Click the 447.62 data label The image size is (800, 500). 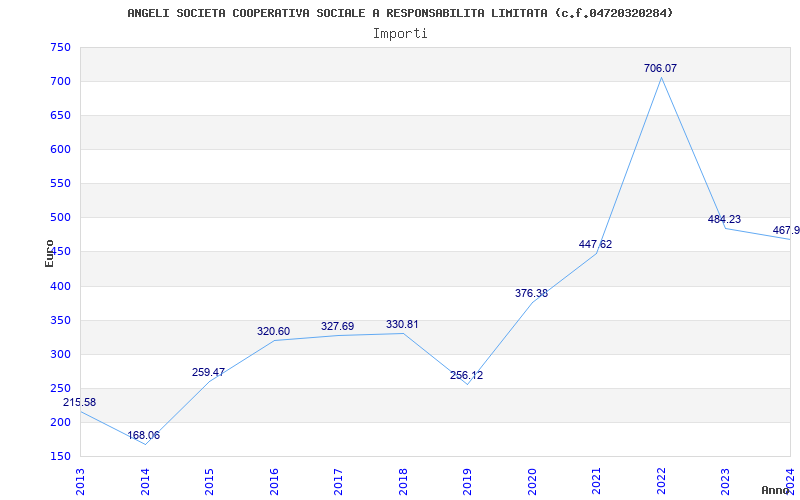pos(595,244)
